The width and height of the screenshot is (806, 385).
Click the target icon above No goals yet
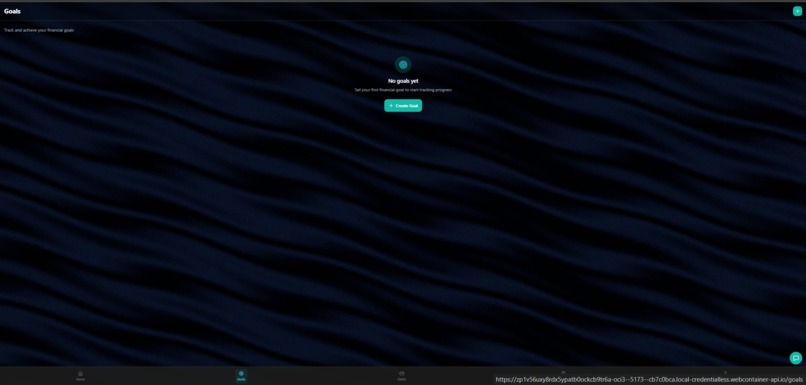[403, 65]
